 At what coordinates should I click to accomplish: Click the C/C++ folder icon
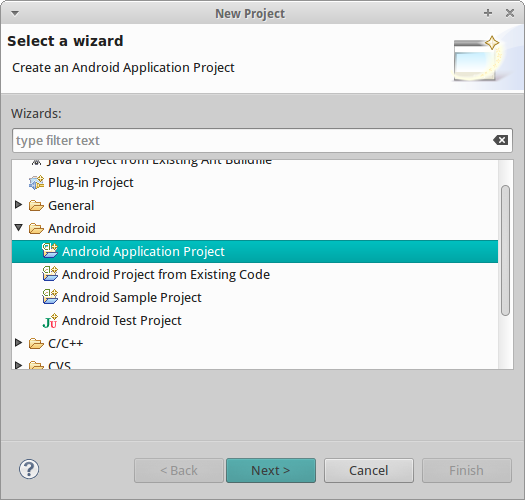36,344
